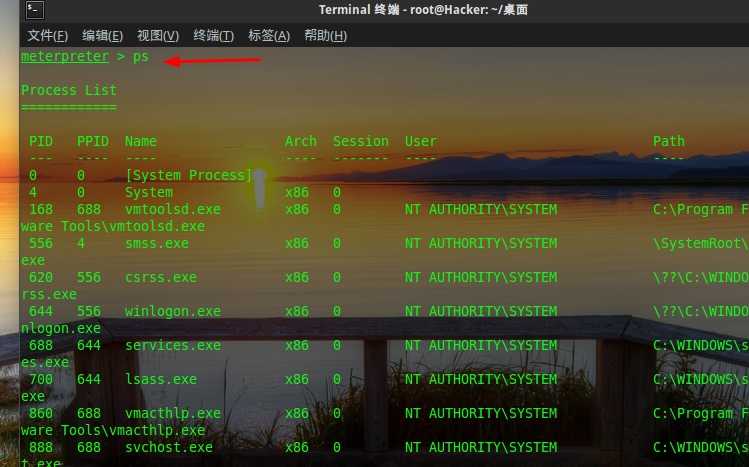The height and width of the screenshot is (467, 749).
Task: Click the smss.exe process name
Action: 157,243
